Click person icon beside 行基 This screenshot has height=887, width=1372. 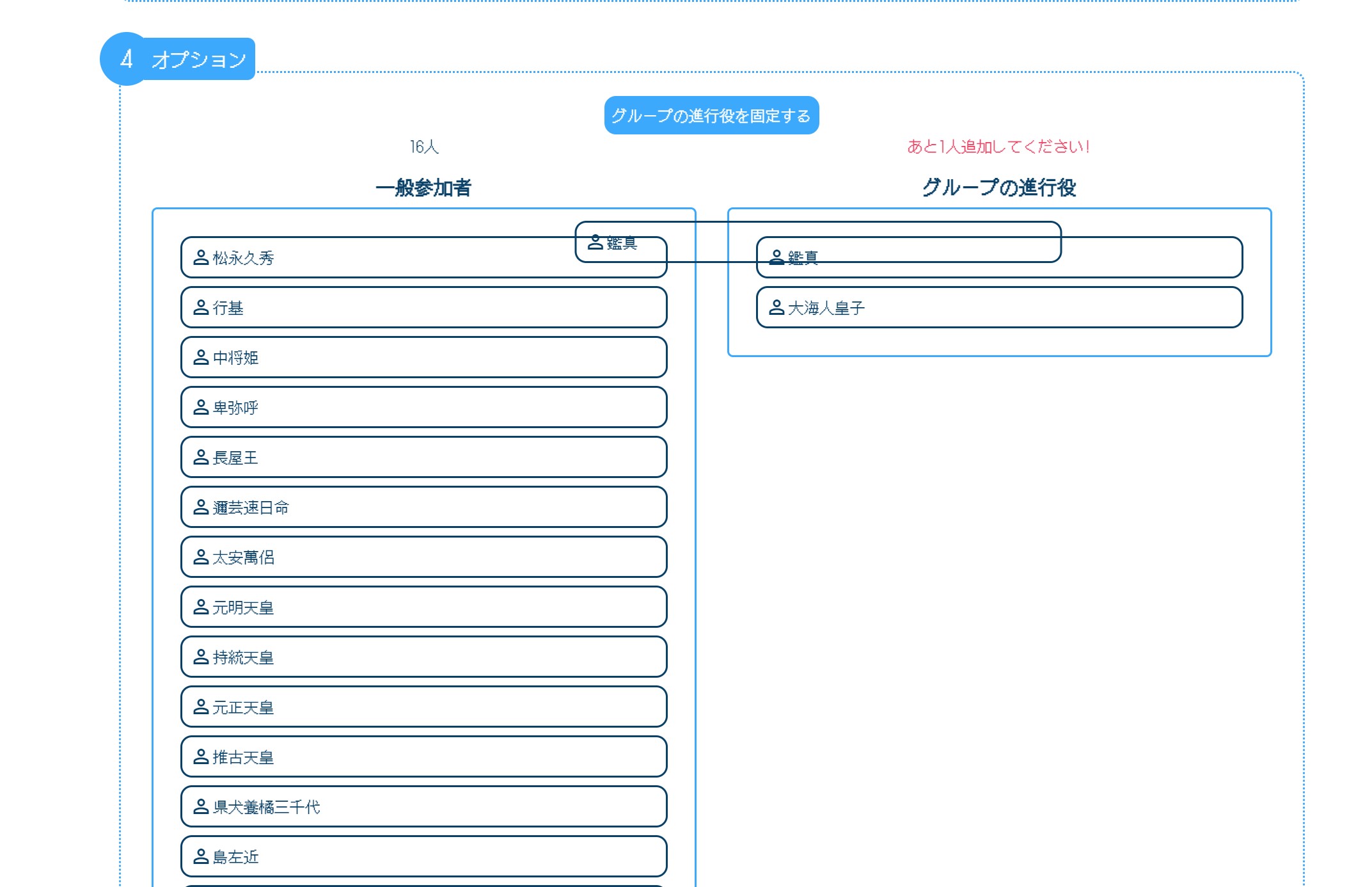tap(201, 307)
